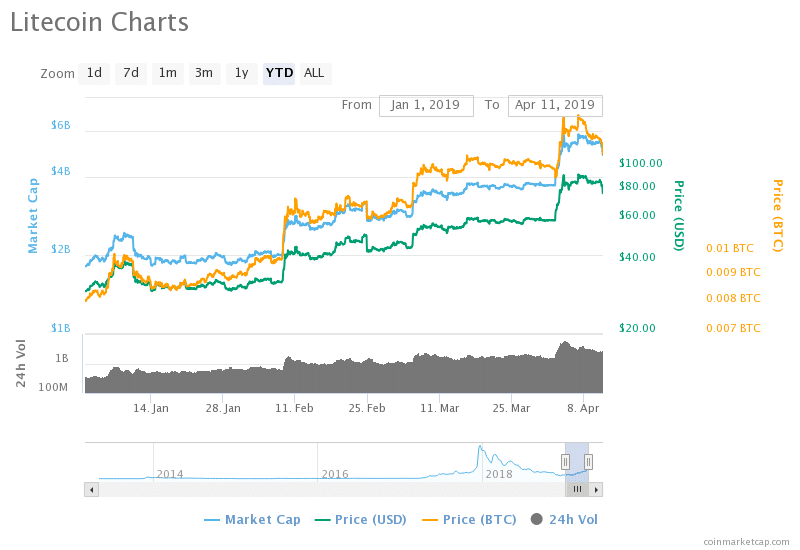Click the $40.00 price axis label
This screenshot has height=550, width=800.
point(637,258)
